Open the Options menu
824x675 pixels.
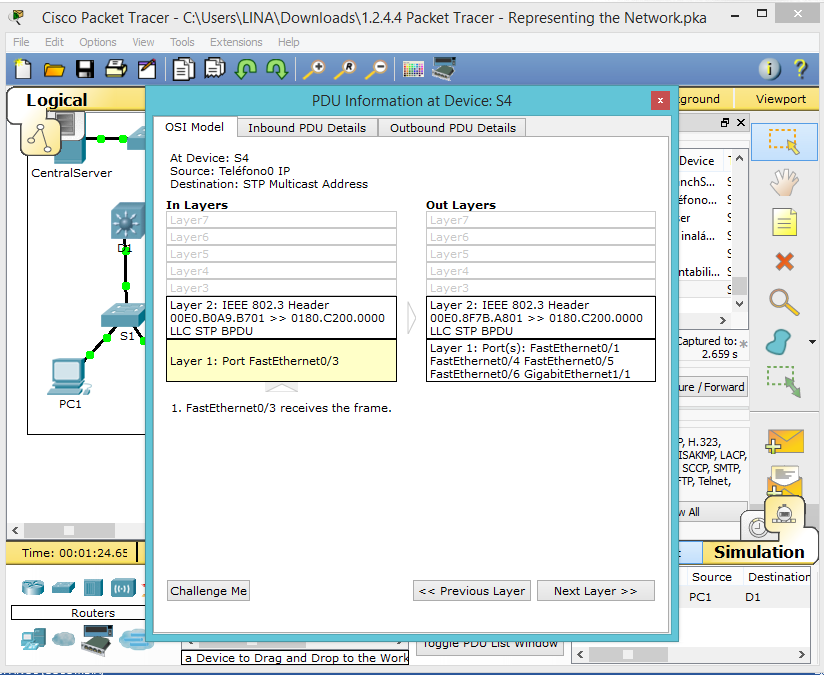[98, 42]
